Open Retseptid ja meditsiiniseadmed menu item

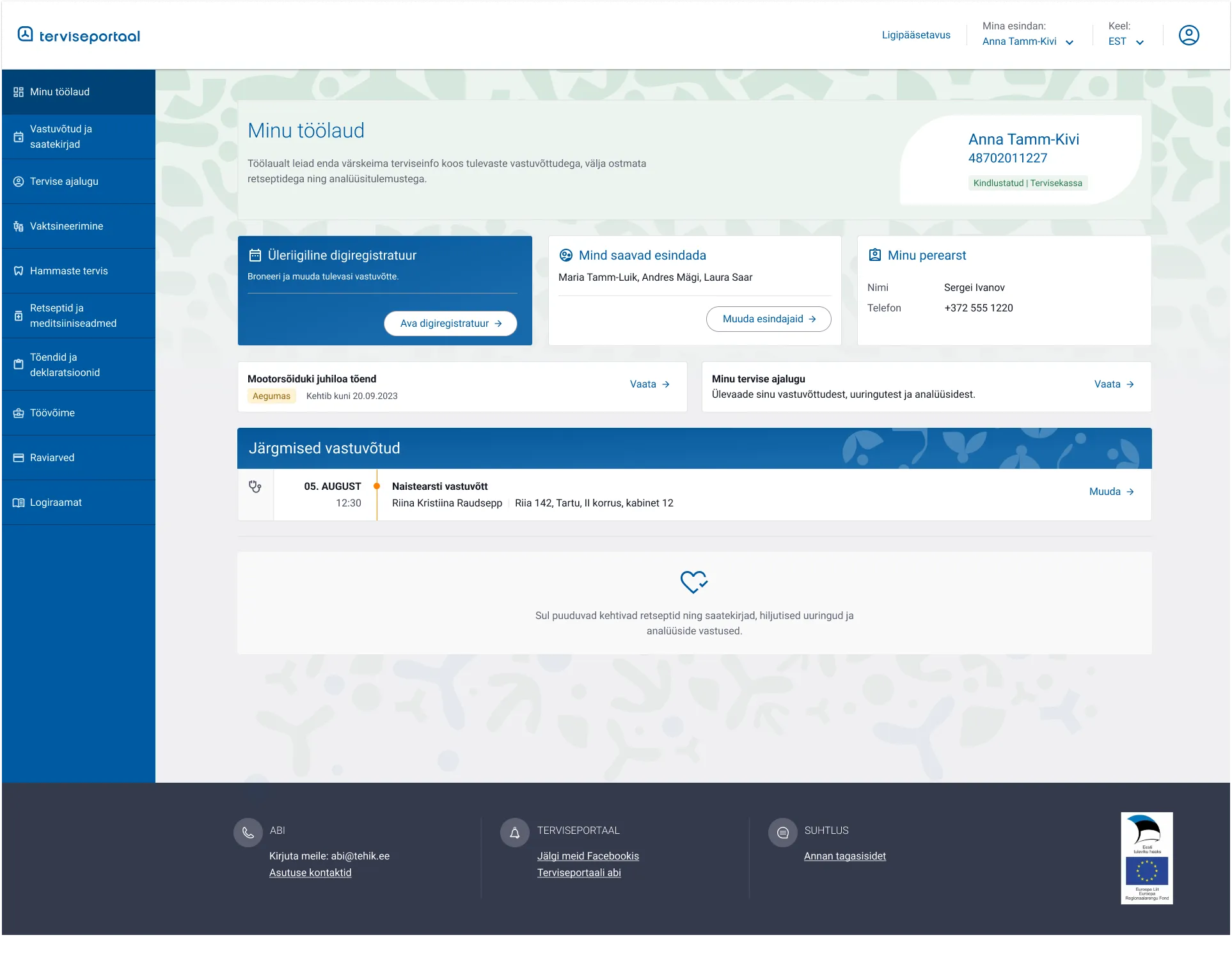[x=79, y=316]
